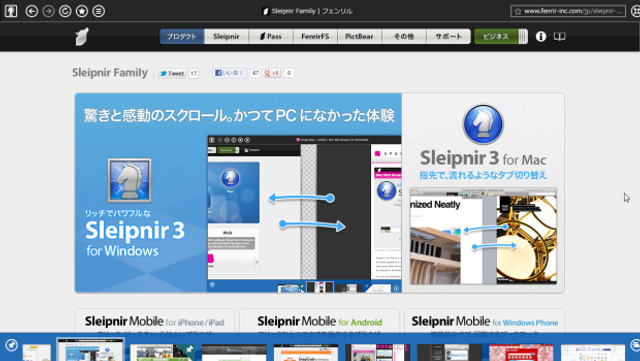Image resolution: width=640 pixels, height=361 pixels.
Task: Click the Facebook like count 67
Action: (255, 73)
